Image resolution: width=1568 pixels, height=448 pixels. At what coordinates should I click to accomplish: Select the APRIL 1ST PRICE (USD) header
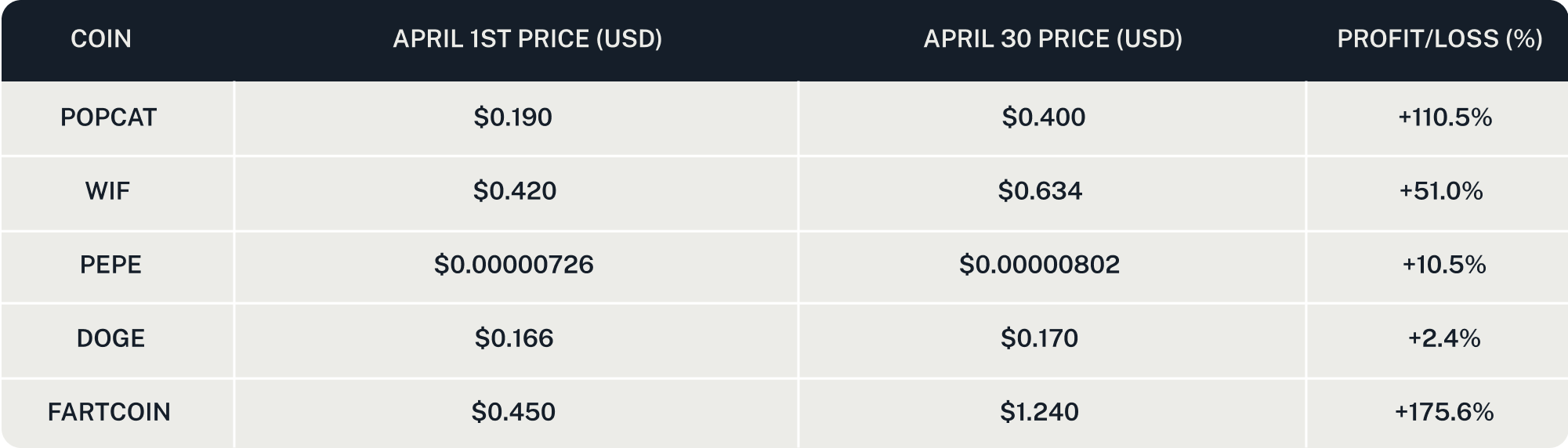pos(527,38)
